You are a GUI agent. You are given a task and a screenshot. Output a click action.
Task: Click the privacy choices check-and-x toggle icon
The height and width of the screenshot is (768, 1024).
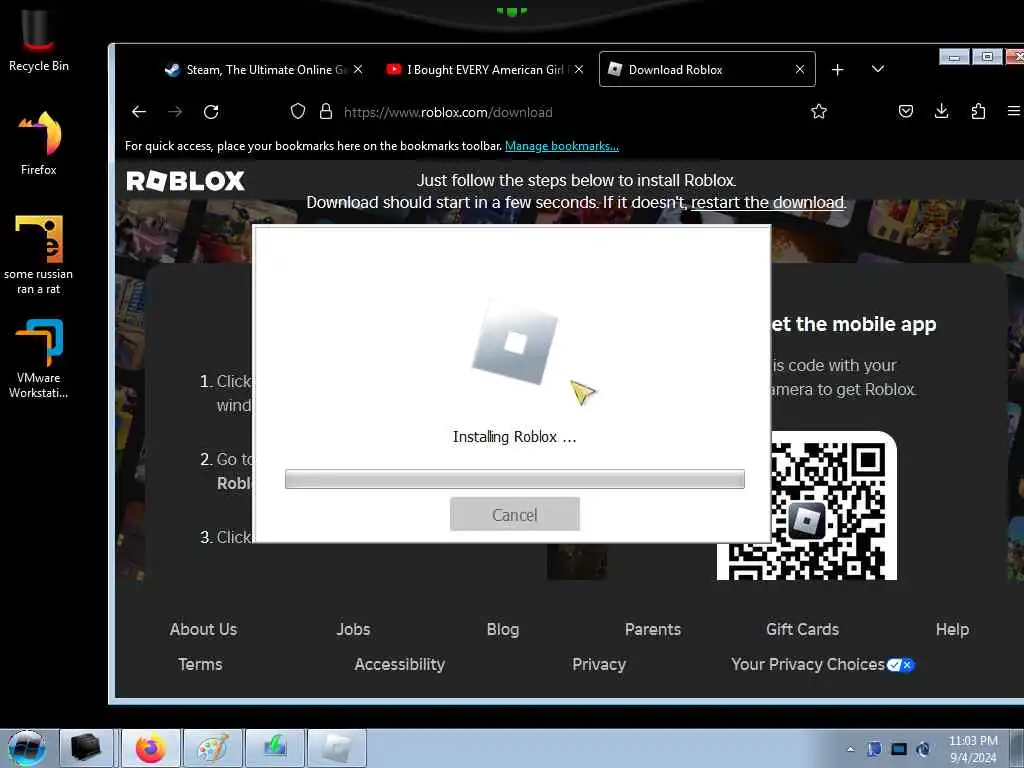[x=901, y=665]
